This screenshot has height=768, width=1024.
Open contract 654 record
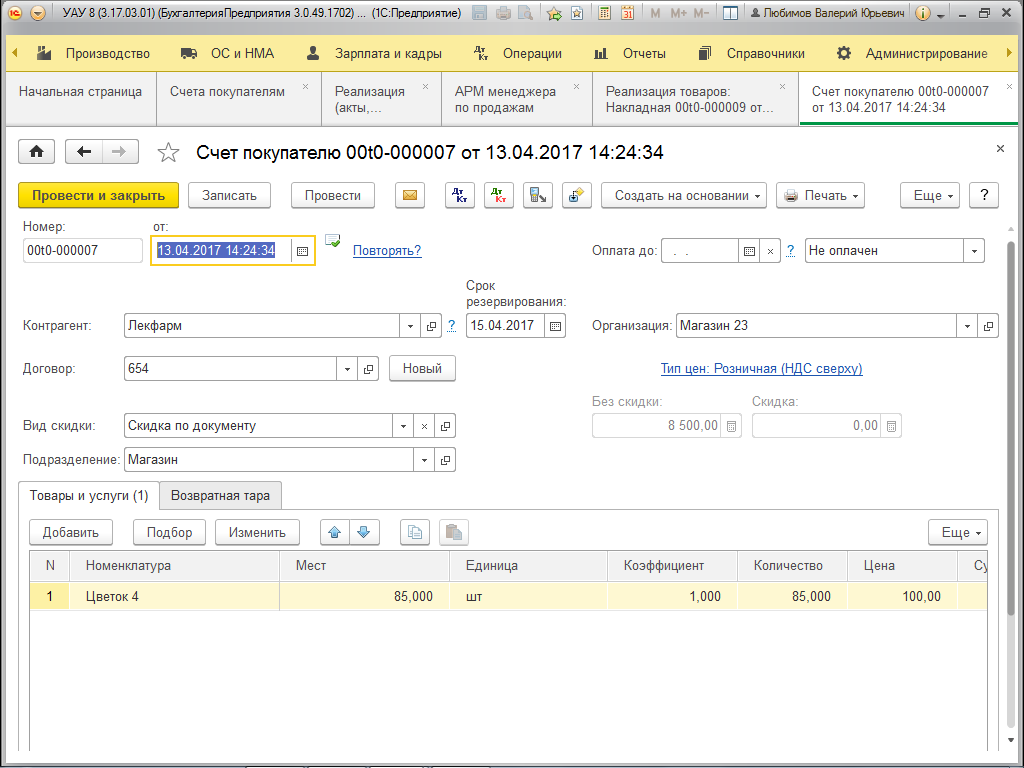click(368, 369)
